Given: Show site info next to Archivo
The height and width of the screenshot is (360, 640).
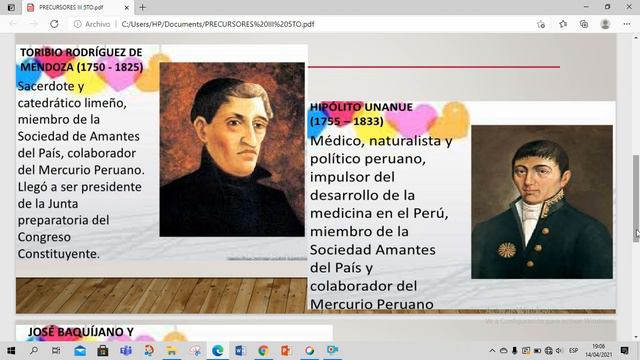Looking at the screenshot, I should click(78, 24).
